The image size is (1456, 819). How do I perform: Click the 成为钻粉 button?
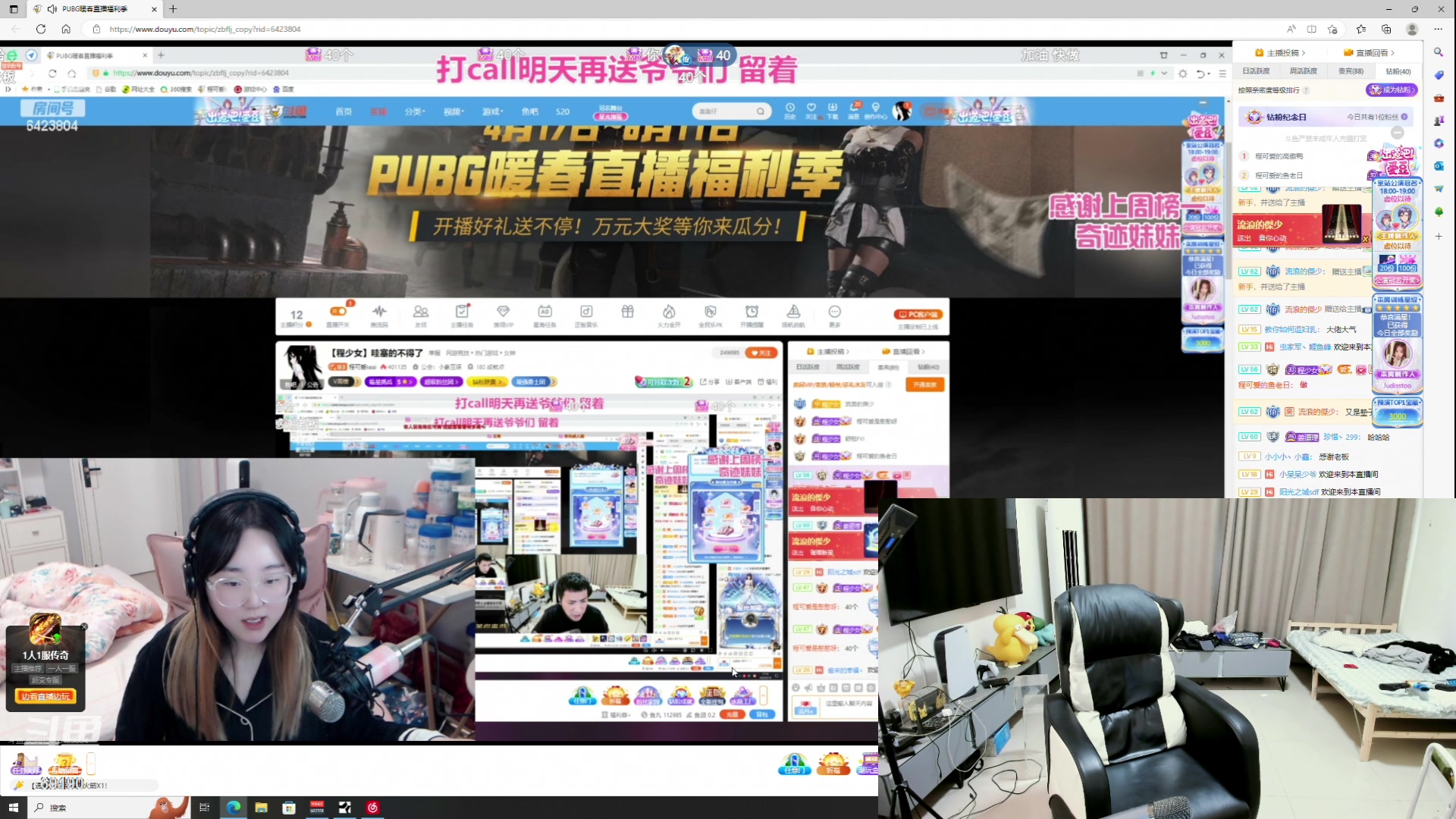[x=1392, y=89]
